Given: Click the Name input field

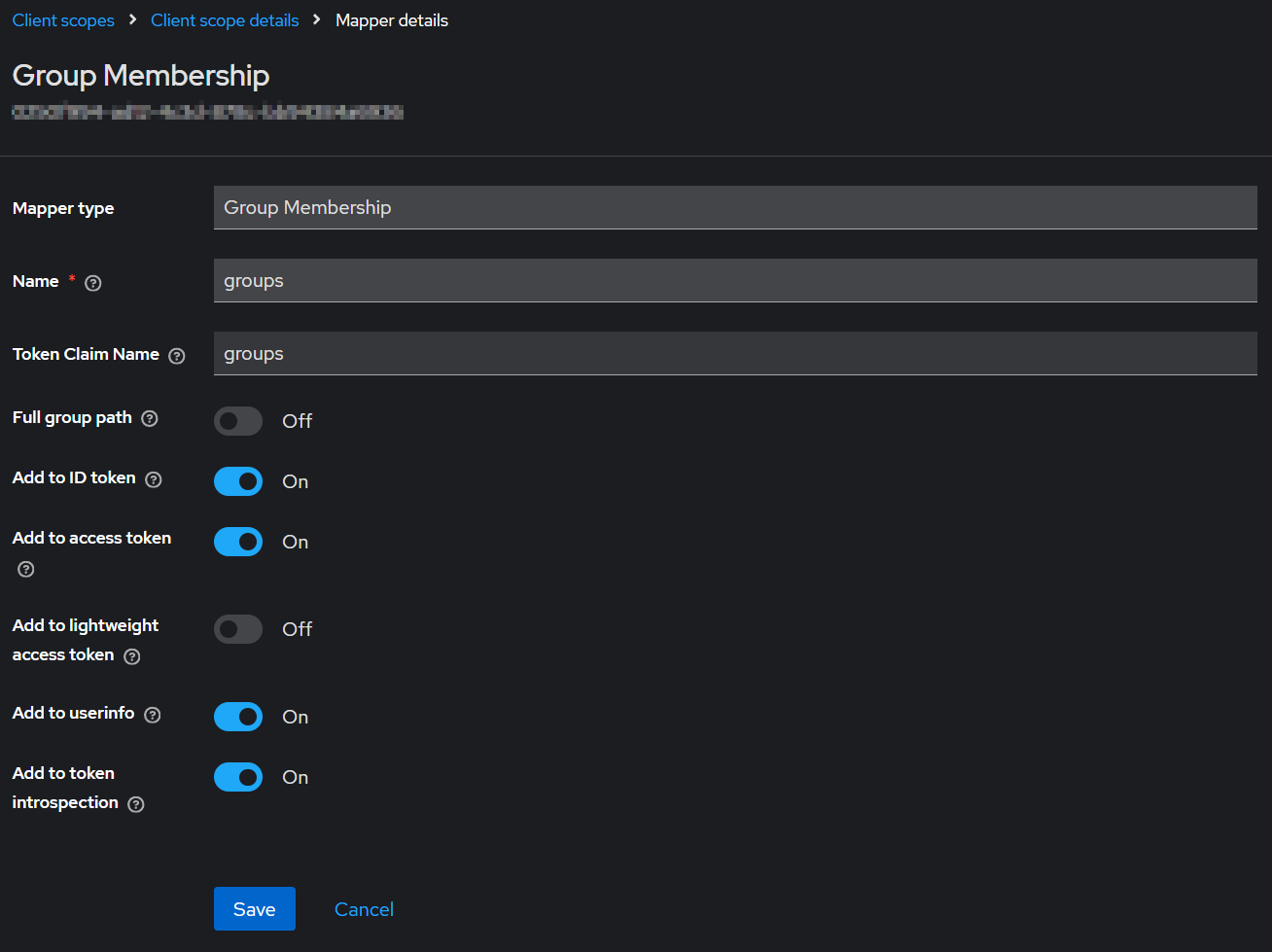Looking at the screenshot, I should tap(735, 281).
